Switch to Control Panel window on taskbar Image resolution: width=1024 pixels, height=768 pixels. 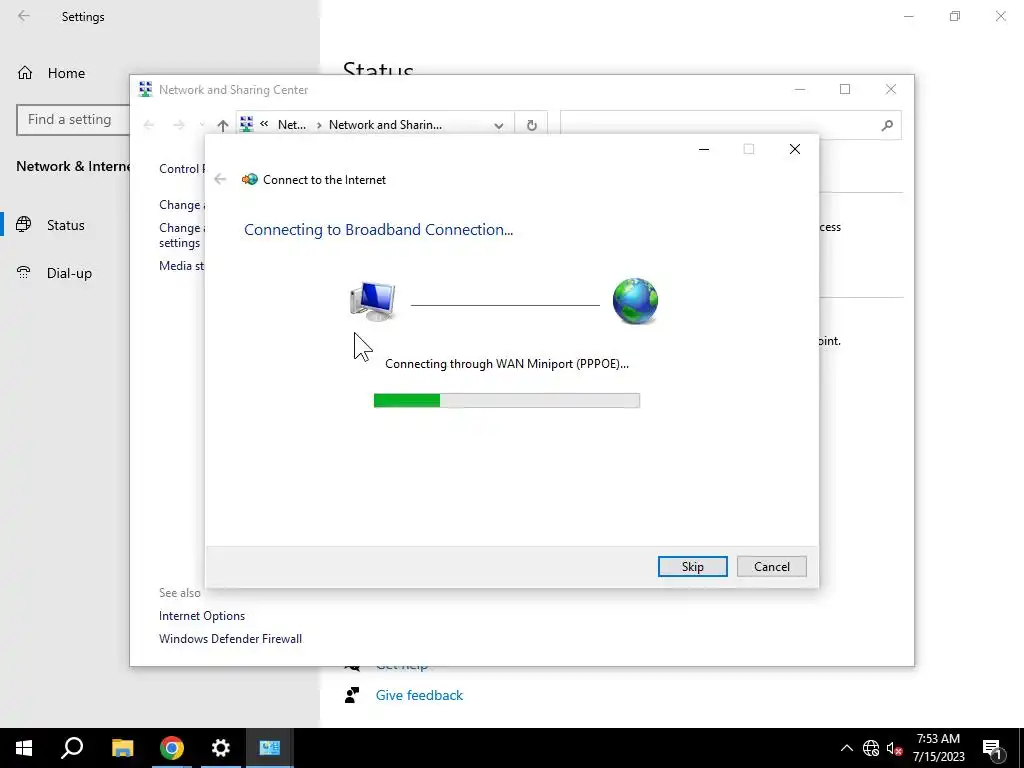click(x=270, y=748)
